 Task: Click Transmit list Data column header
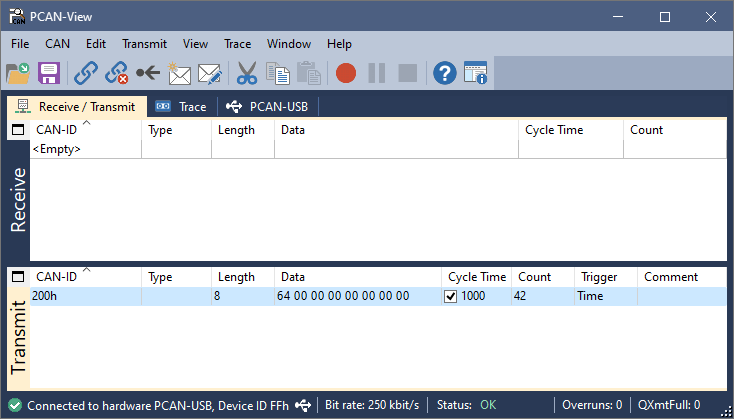point(358,277)
